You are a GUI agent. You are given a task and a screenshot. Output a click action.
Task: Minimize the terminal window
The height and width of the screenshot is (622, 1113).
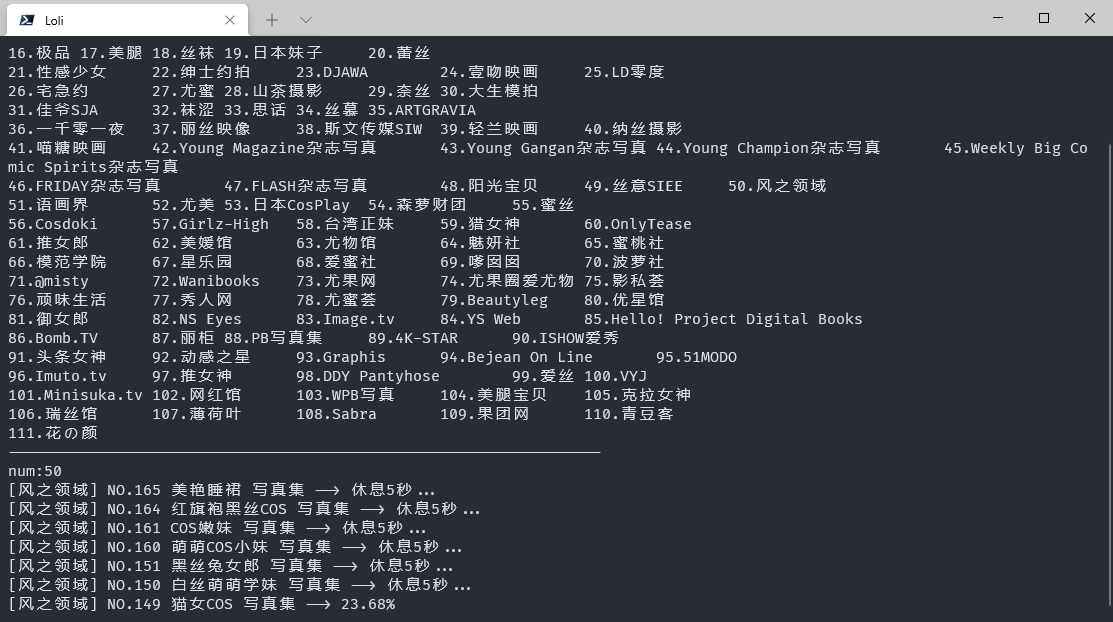point(998,18)
